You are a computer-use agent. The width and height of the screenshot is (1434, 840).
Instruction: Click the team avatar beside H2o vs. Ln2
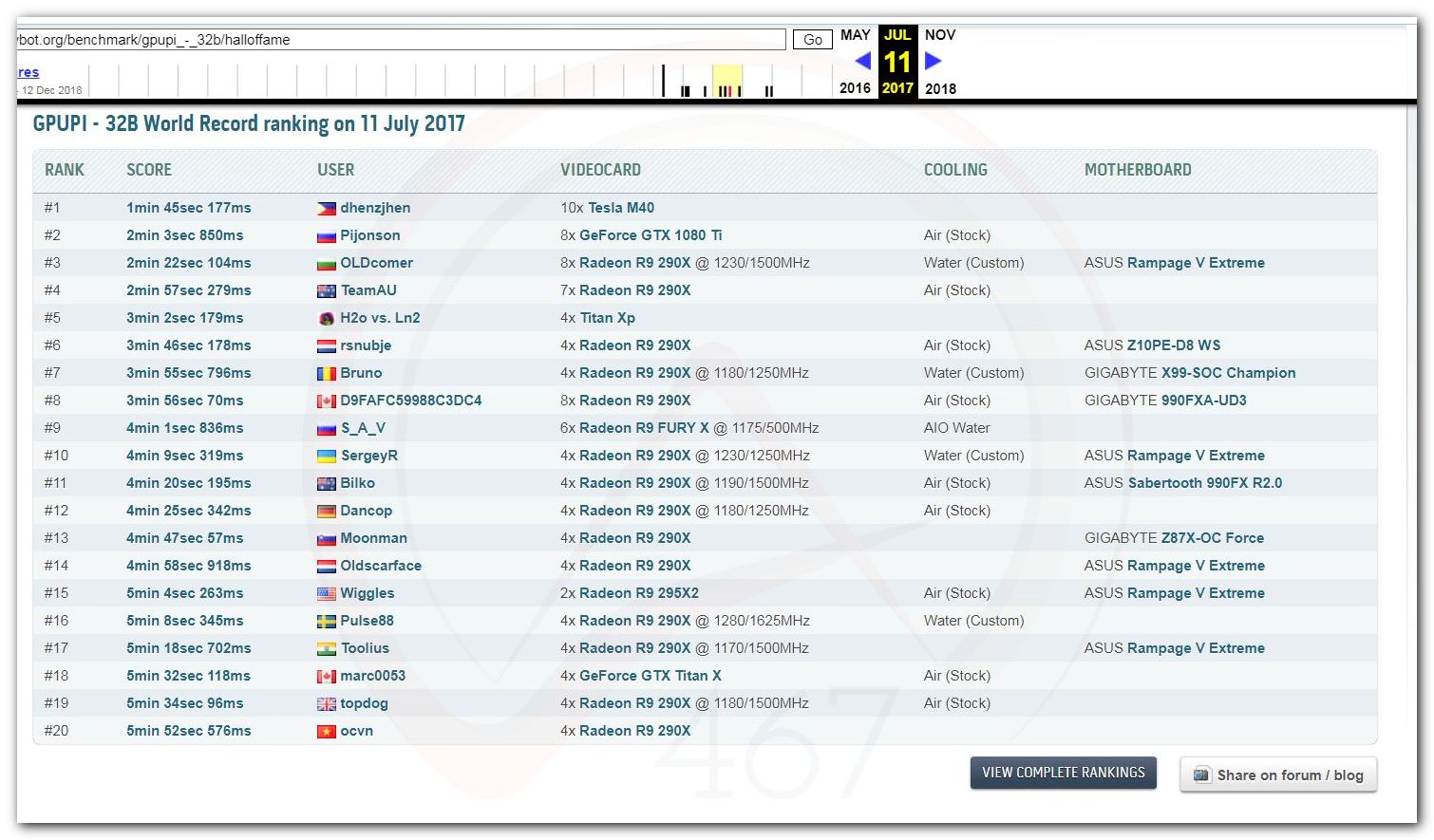click(x=326, y=318)
